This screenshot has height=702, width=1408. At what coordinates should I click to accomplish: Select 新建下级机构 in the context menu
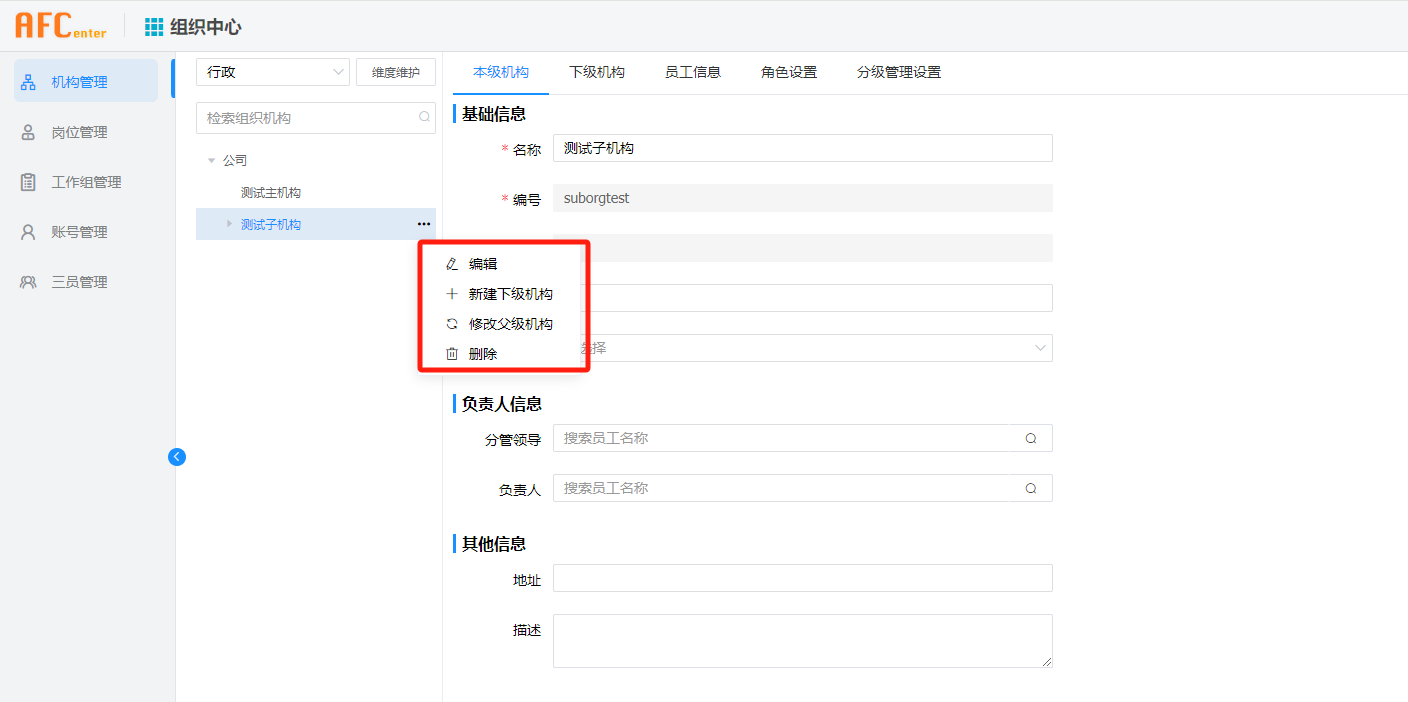[510, 294]
